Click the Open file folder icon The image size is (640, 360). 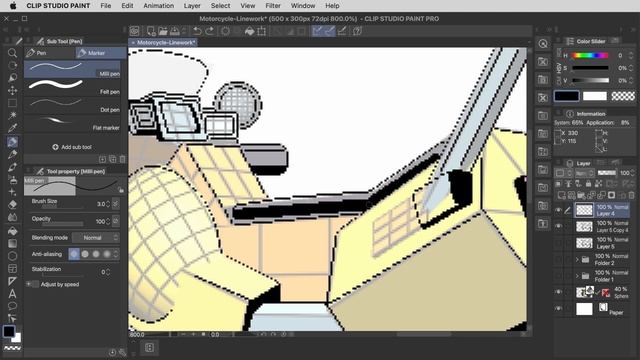click(163, 31)
